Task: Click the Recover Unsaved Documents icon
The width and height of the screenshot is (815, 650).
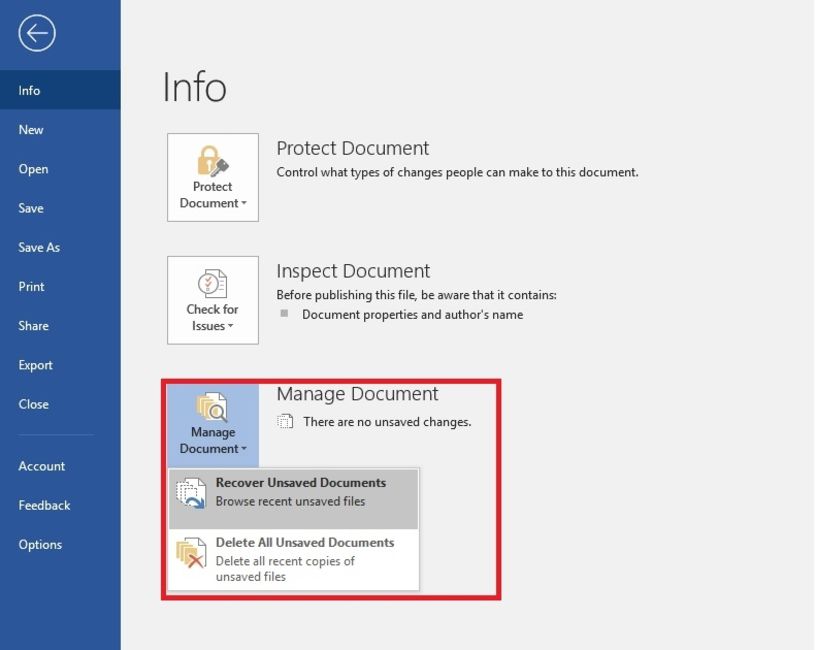Action: pos(190,494)
